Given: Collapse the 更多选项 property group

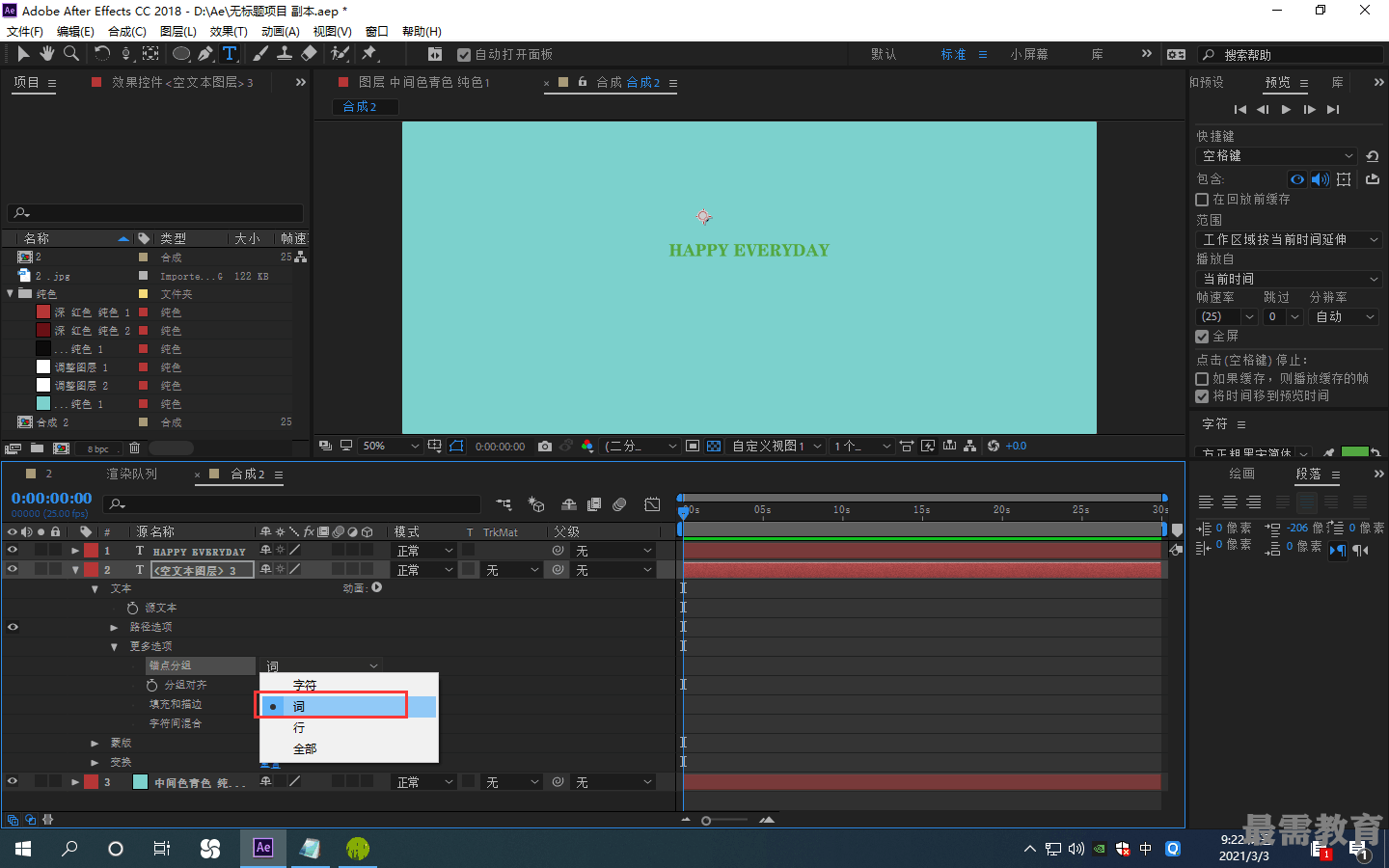Looking at the screenshot, I should pos(114,646).
